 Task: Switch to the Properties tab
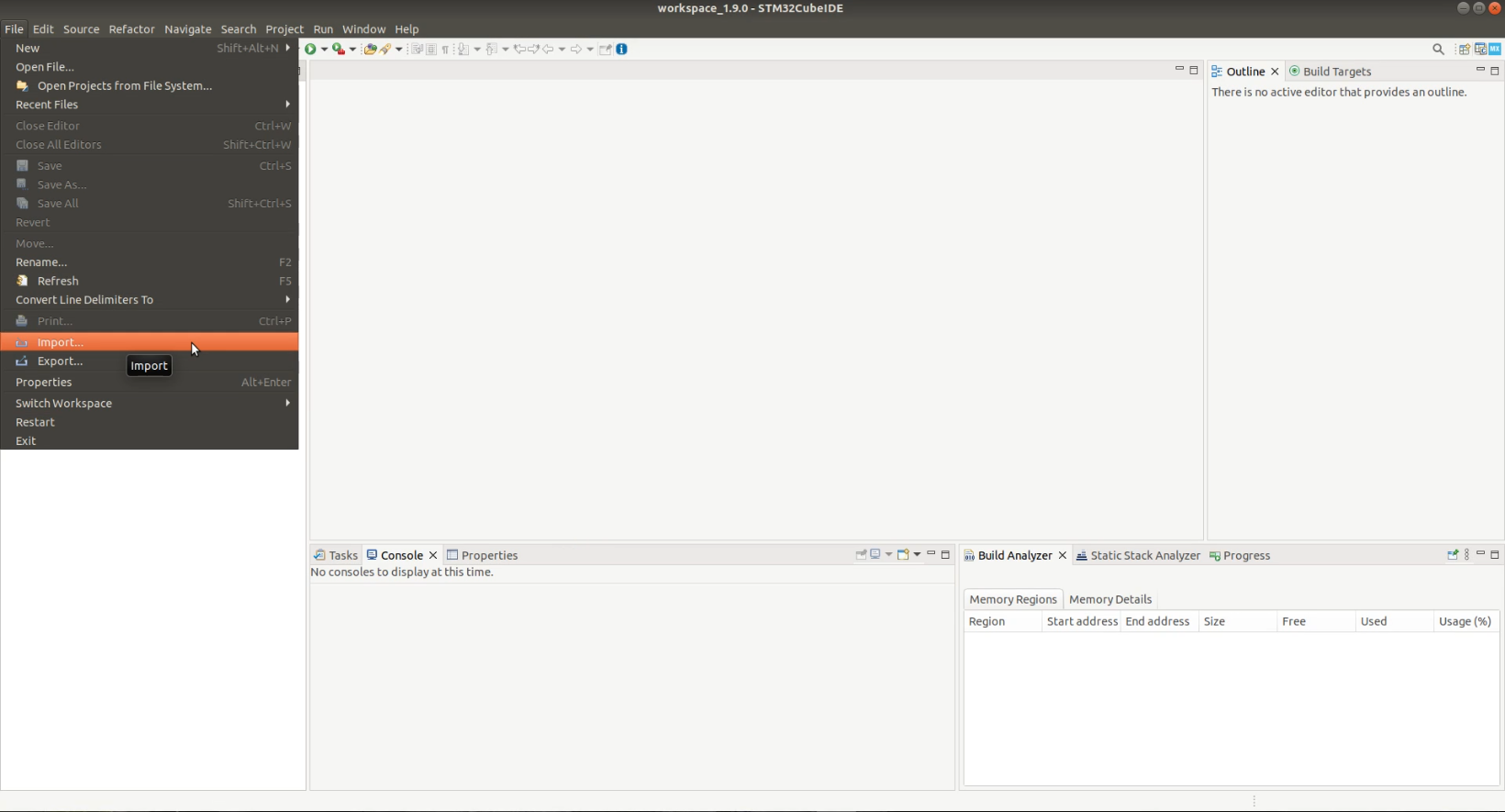tap(482, 555)
